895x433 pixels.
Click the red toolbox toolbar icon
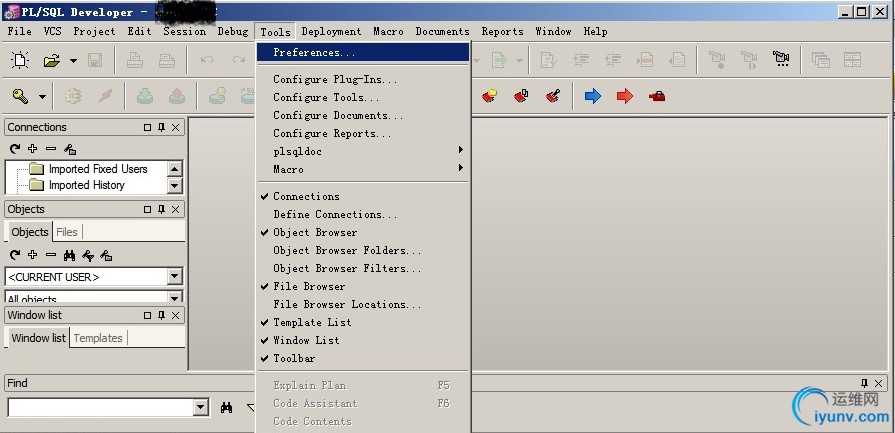[657, 96]
